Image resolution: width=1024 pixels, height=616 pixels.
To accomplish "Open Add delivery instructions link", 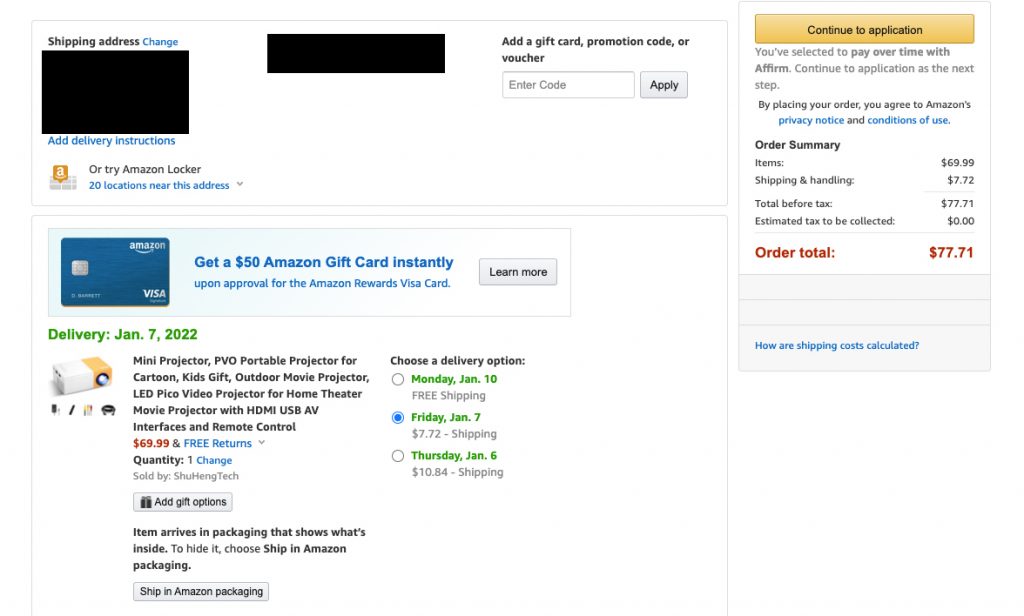I will click(111, 141).
